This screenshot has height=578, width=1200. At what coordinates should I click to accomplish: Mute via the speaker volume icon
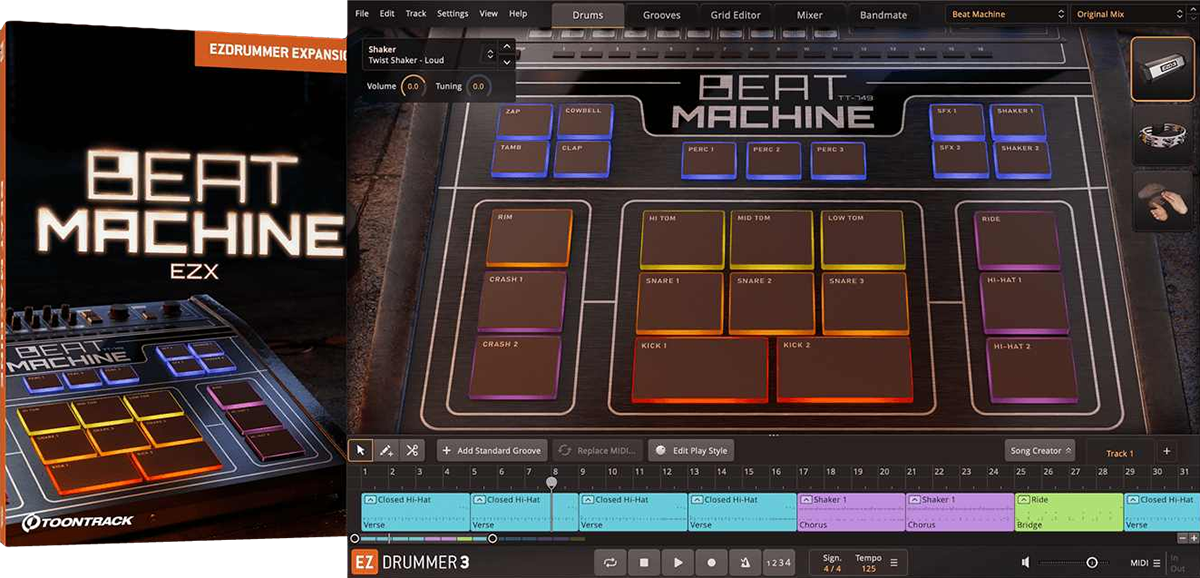click(1026, 563)
